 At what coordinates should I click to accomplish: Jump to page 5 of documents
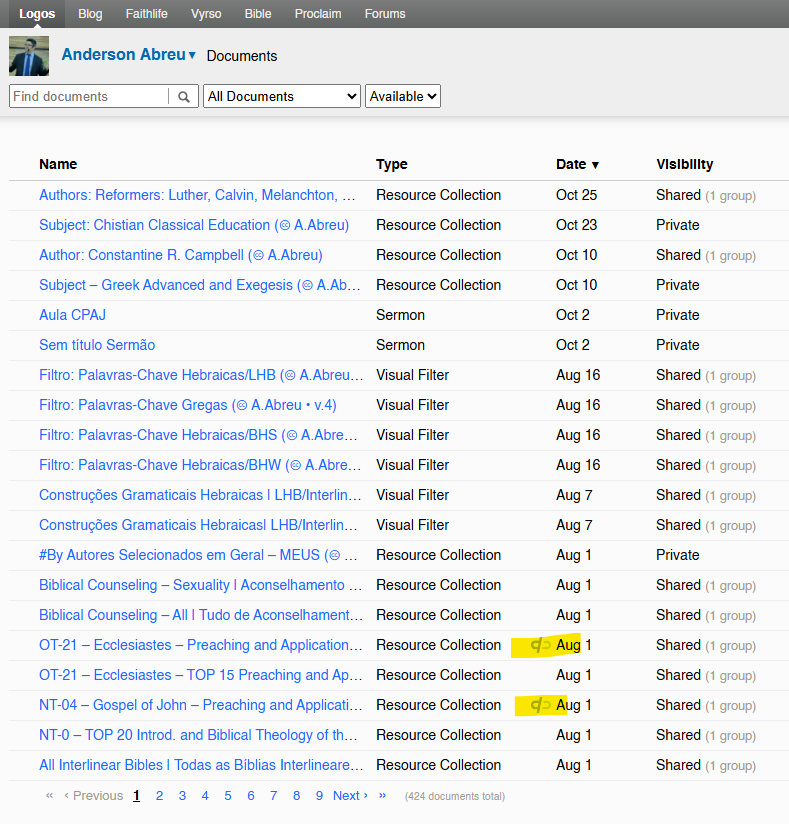pos(228,796)
